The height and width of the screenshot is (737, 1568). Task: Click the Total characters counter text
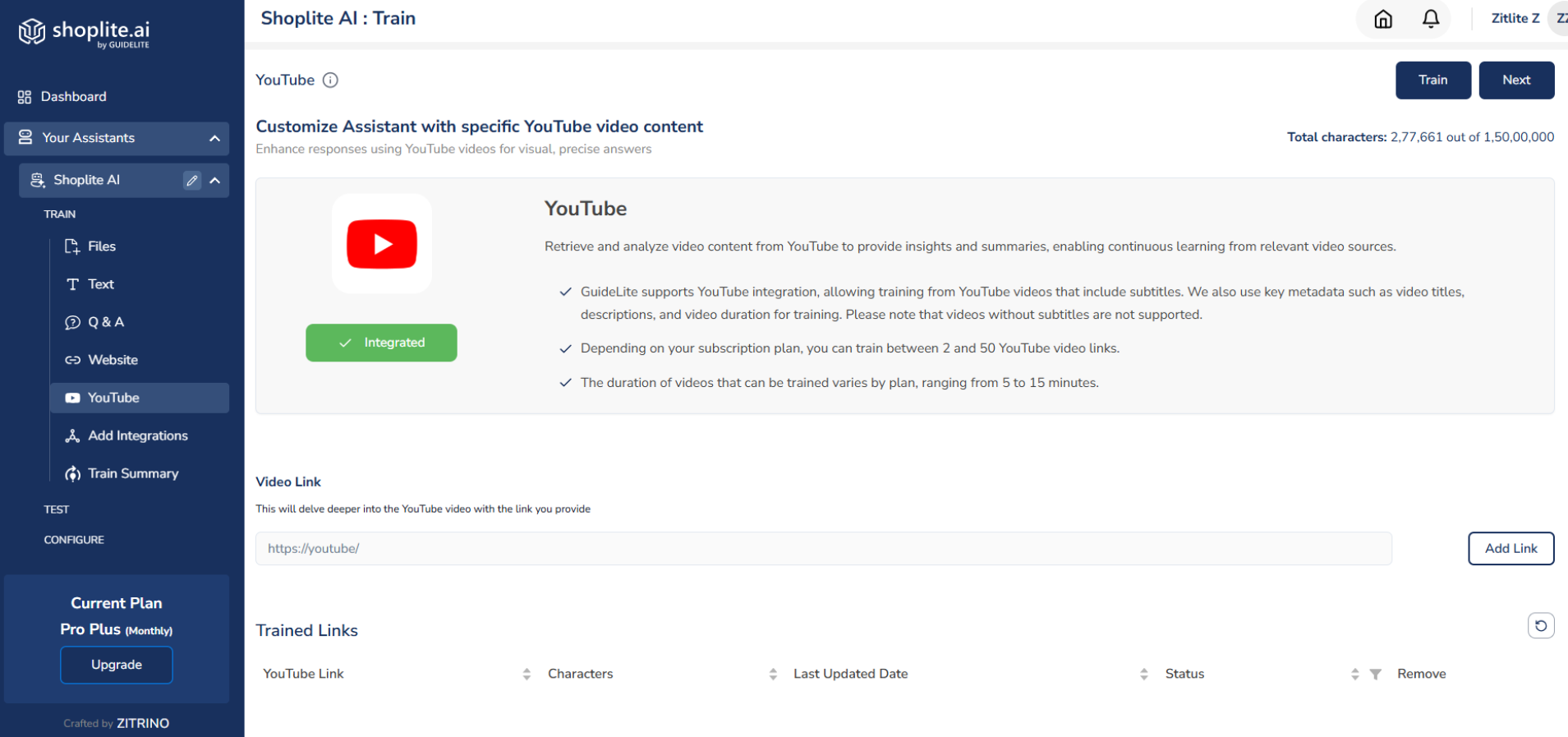(x=1420, y=137)
